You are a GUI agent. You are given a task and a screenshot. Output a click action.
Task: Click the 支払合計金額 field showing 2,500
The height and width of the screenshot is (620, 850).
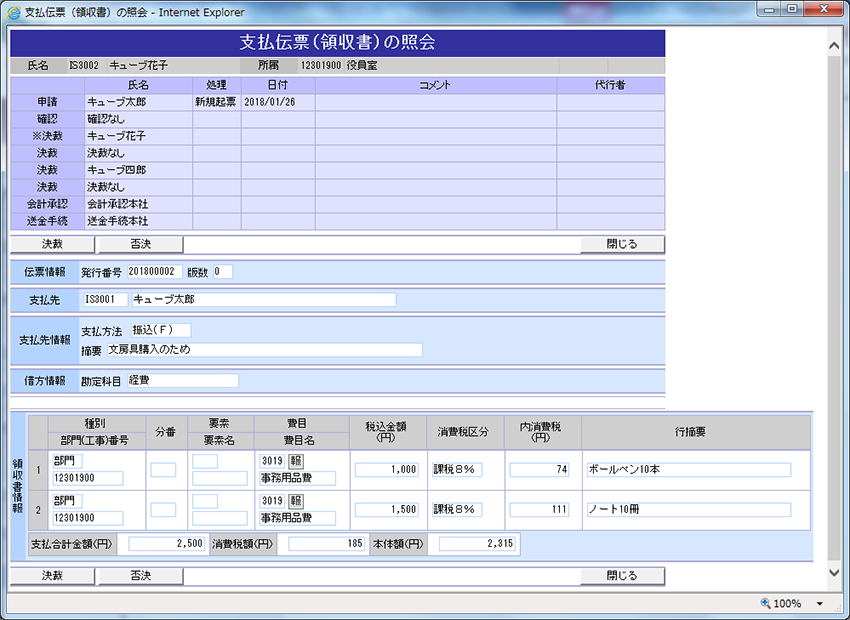click(166, 544)
